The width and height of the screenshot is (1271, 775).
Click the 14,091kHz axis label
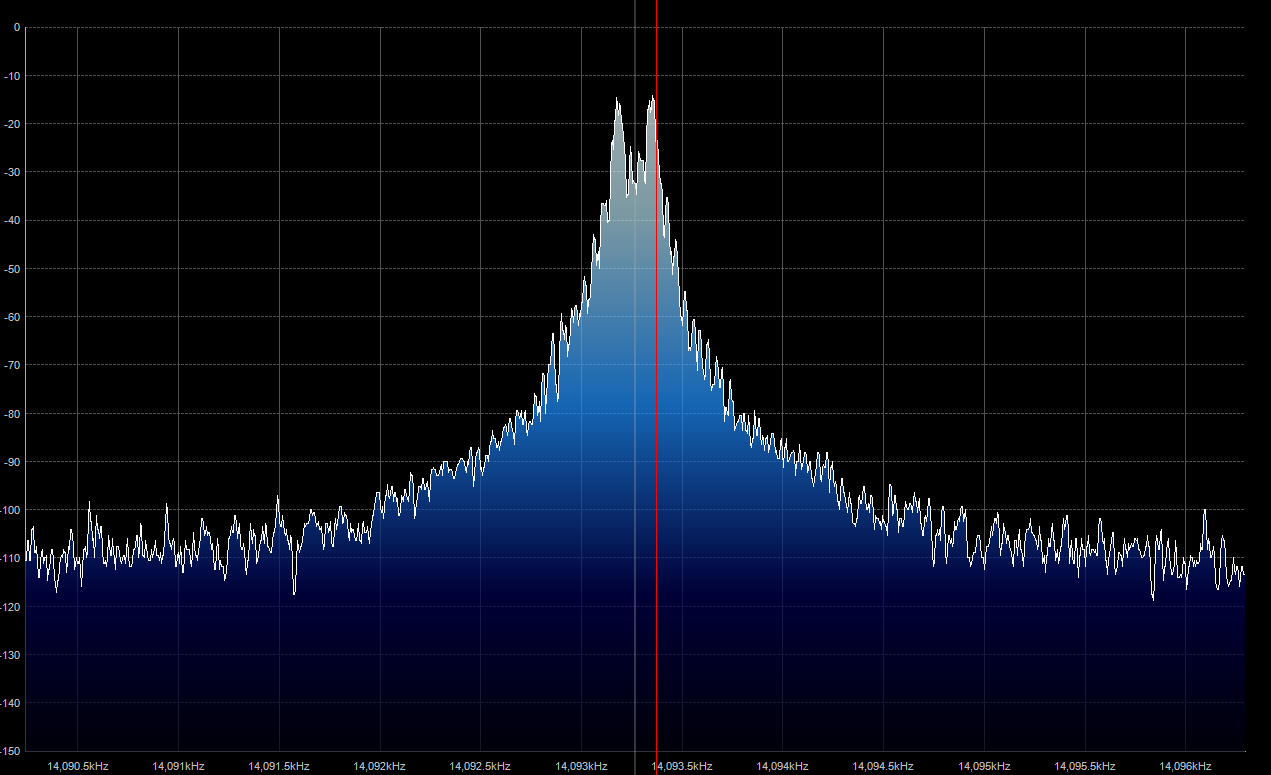178,766
